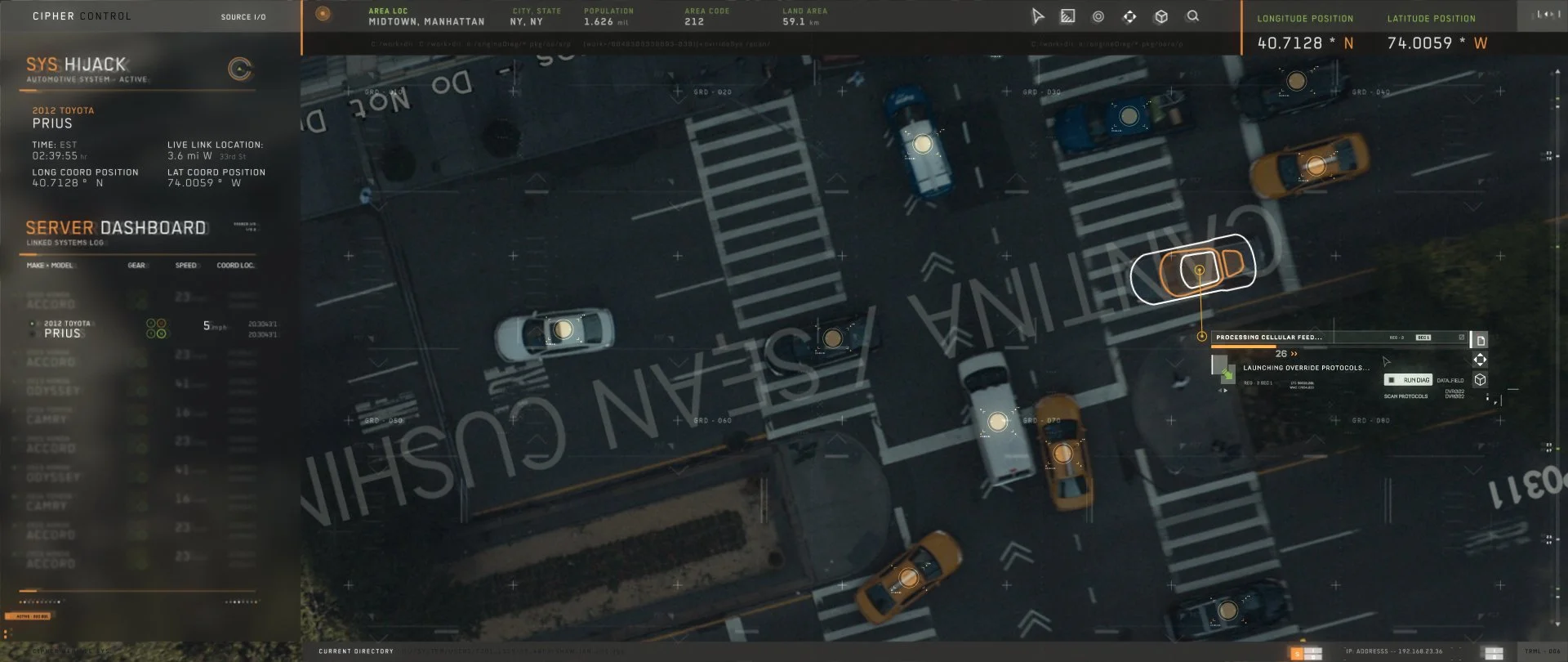Click the land area value 59.1
The height and width of the screenshot is (662, 1568).
(x=794, y=22)
